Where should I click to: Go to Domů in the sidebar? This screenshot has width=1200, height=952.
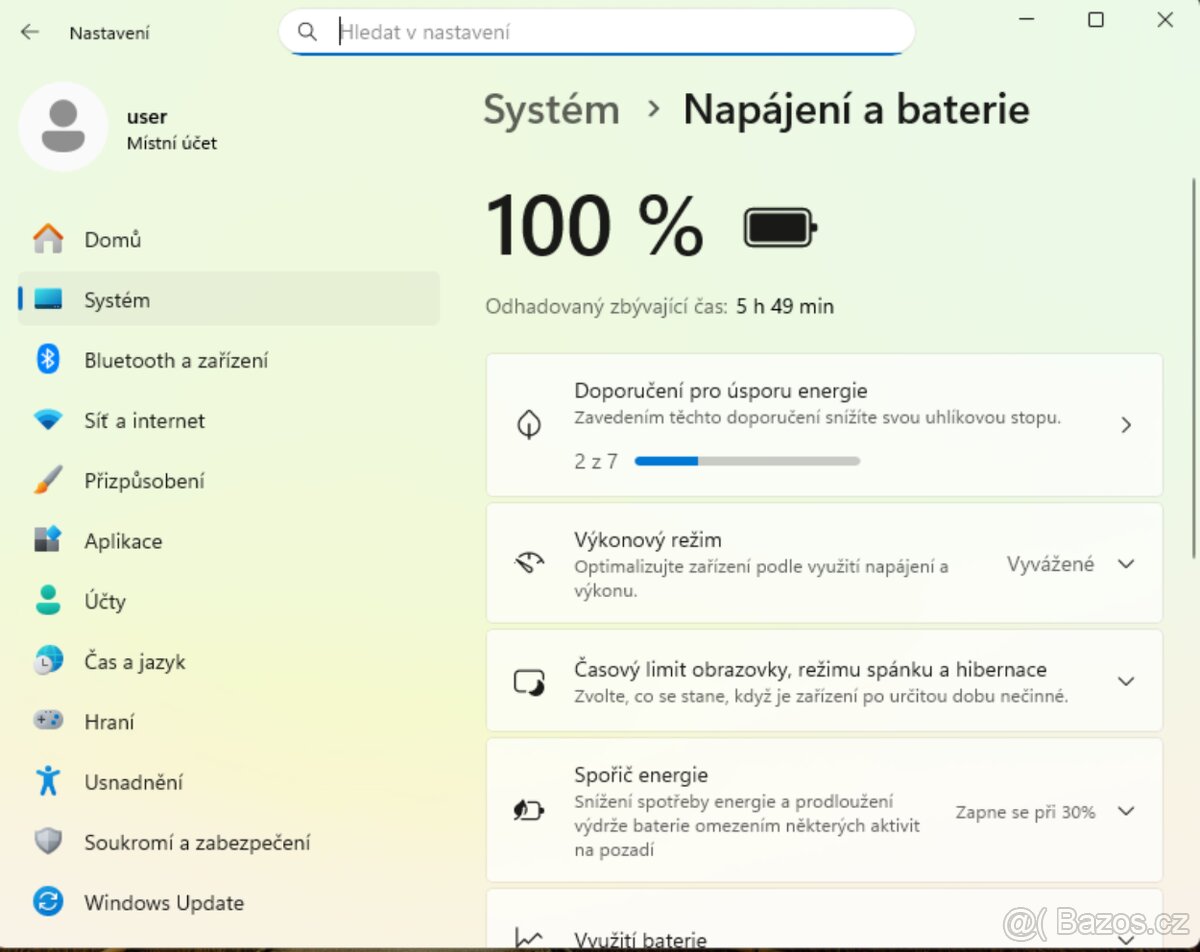(x=112, y=239)
